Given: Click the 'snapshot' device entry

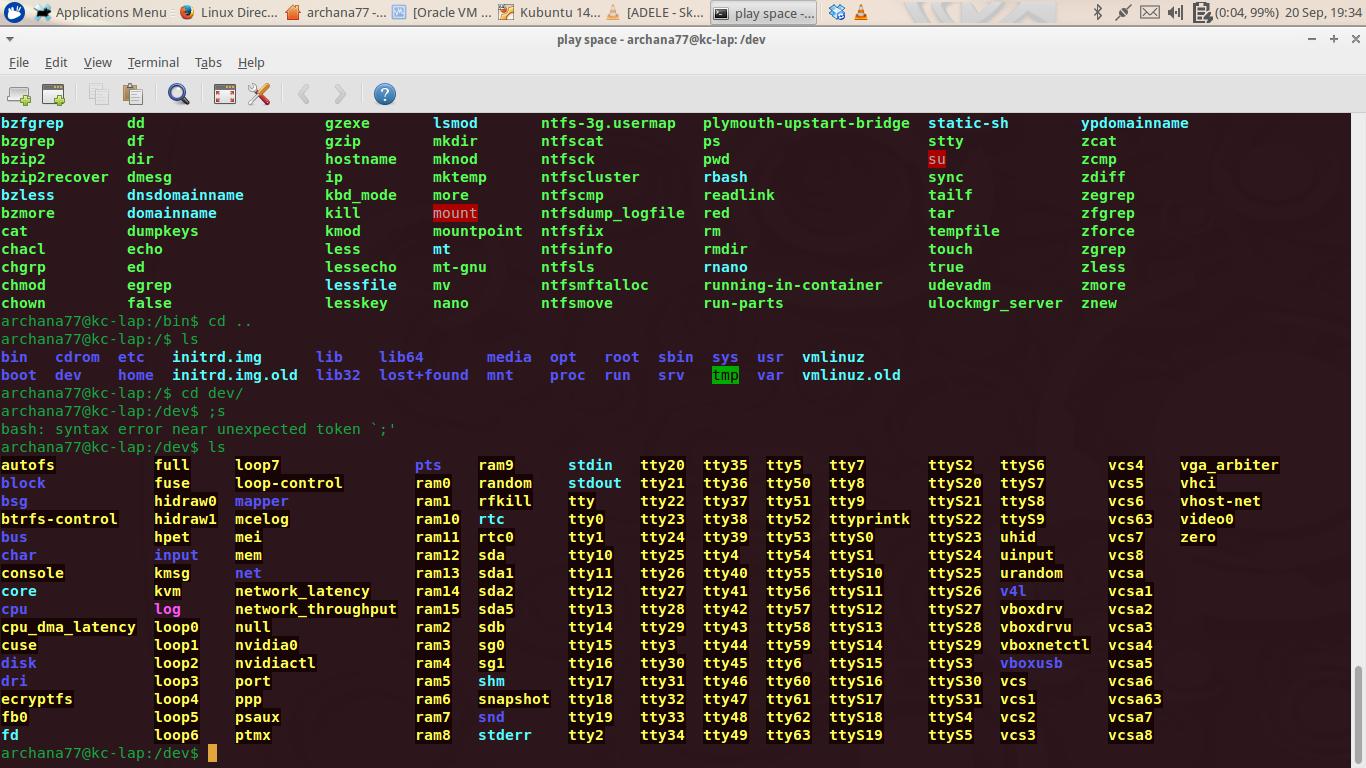Looking at the screenshot, I should 514,699.
